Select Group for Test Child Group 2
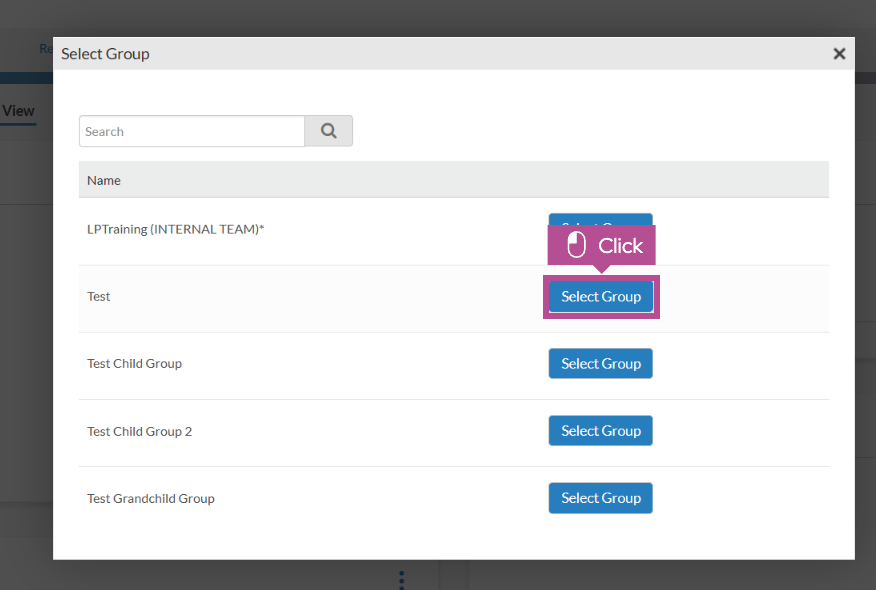This screenshot has width=876, height=590. [x=601, y=431]
